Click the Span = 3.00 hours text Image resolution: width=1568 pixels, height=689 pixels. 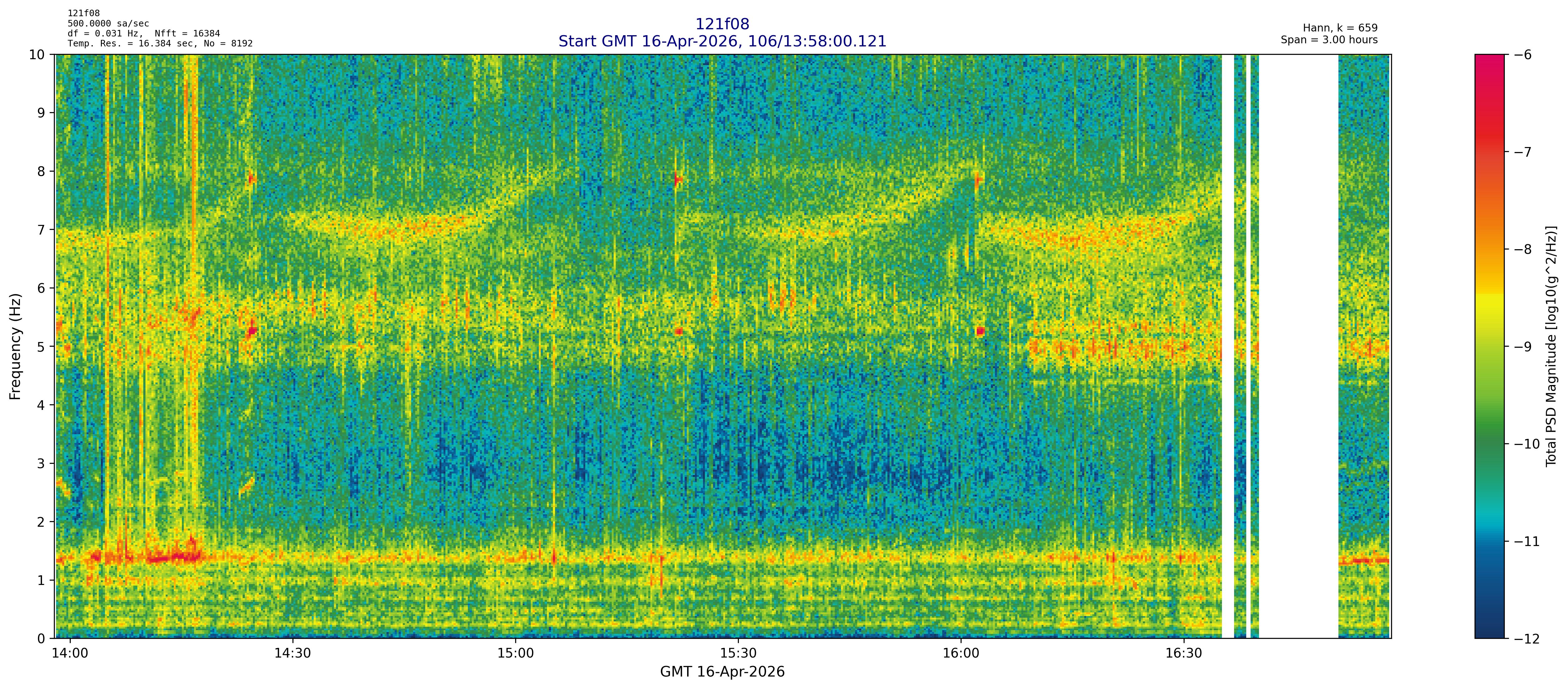(1329, 40)
